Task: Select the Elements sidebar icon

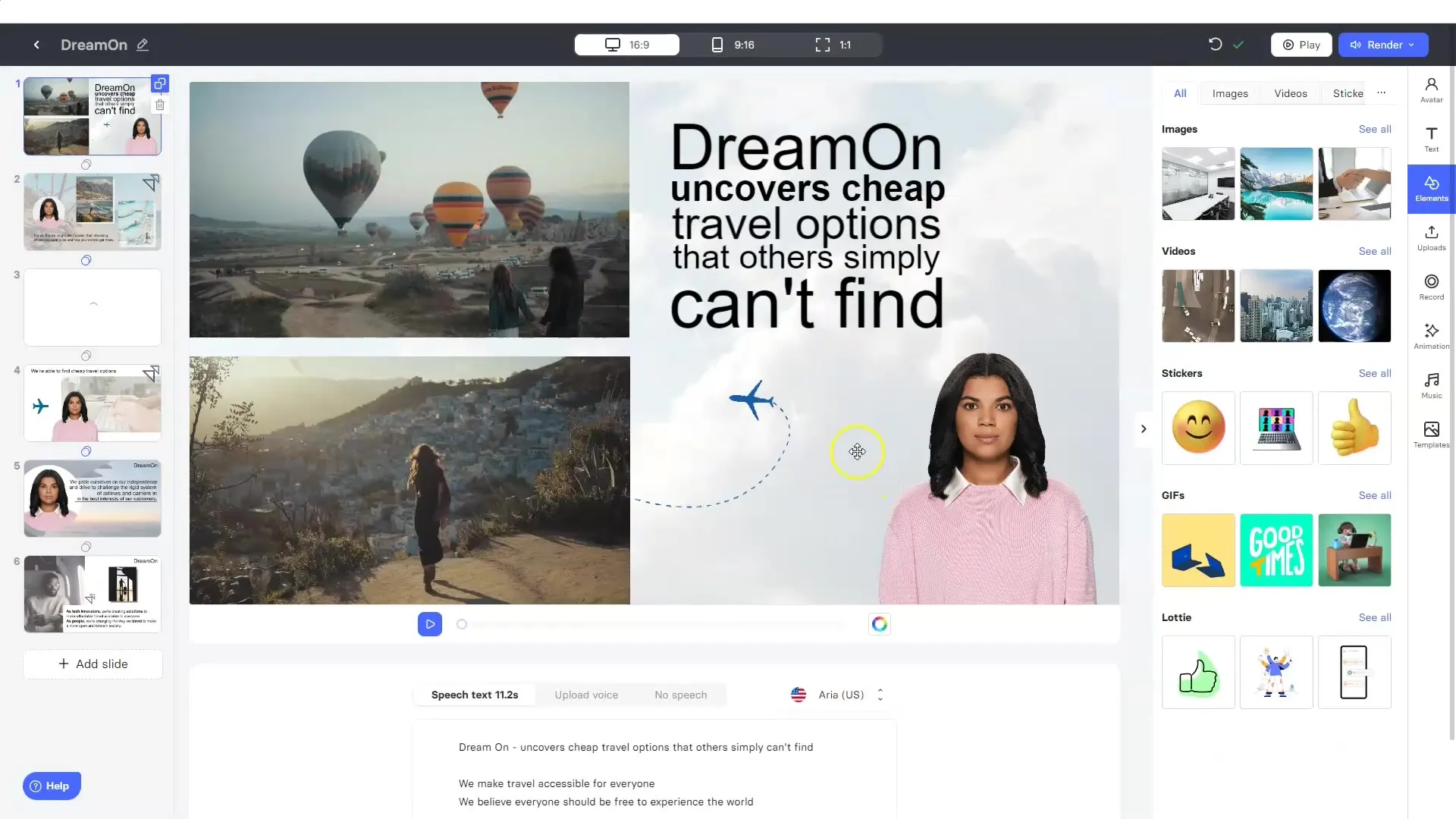Action: tap(1431, 189)
